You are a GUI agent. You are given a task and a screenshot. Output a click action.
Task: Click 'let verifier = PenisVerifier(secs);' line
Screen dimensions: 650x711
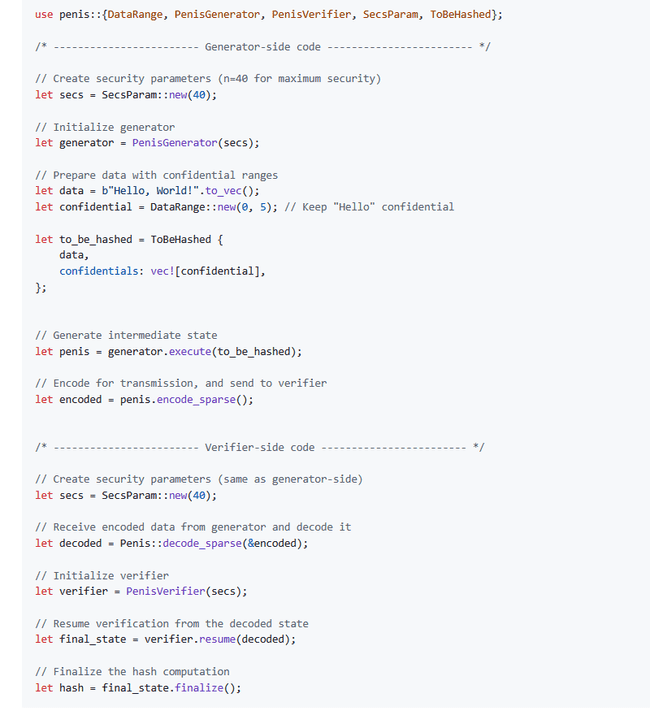(x=142, y=591)
